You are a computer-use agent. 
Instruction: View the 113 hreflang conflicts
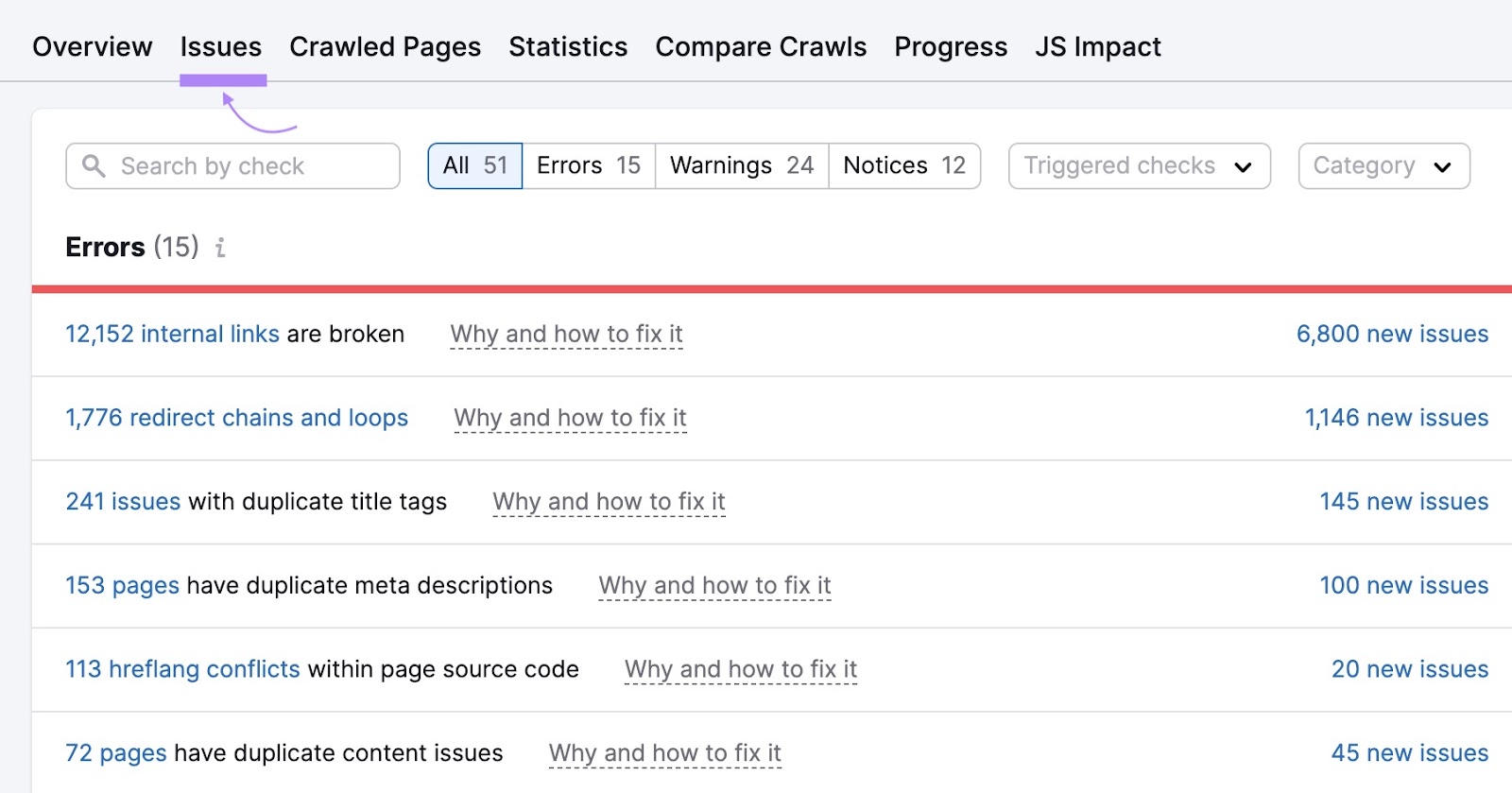182,669
